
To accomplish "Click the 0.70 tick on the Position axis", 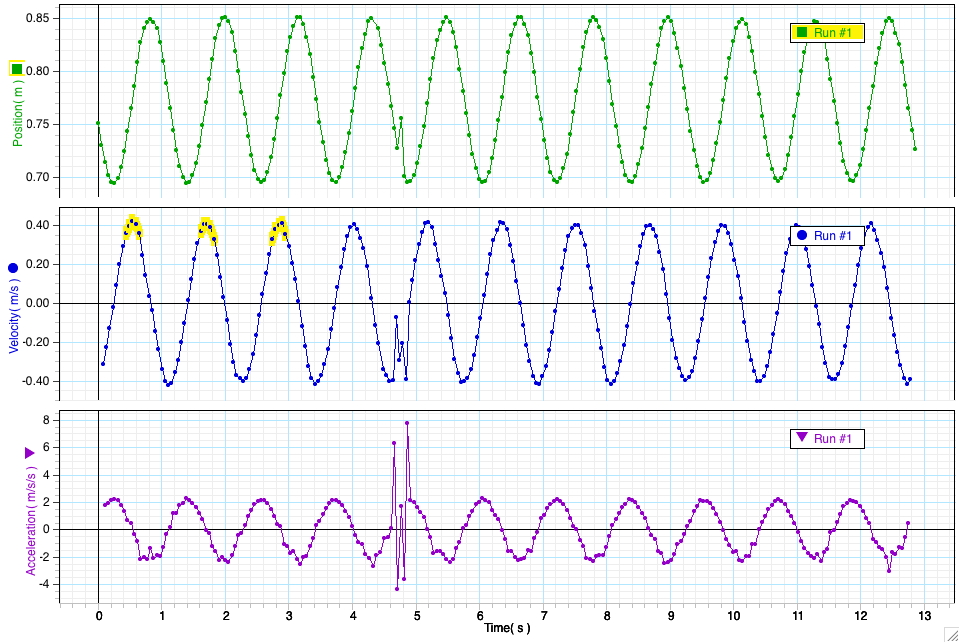I will click(37, 177).
